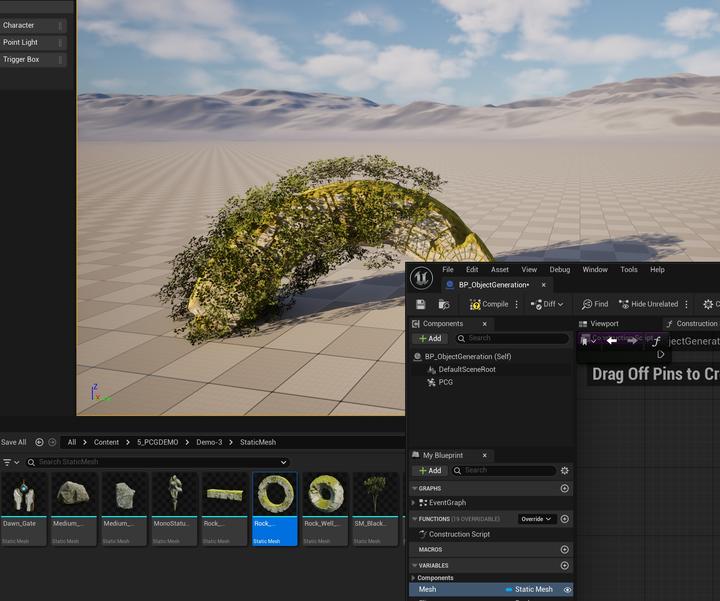Add a new macro with plus icon
720x601 pixels.
click(x=565, y=549)
